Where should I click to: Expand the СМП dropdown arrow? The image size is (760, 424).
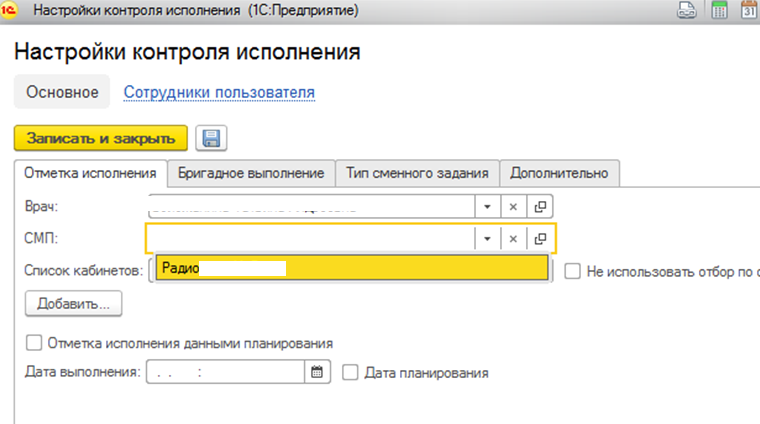485,238
